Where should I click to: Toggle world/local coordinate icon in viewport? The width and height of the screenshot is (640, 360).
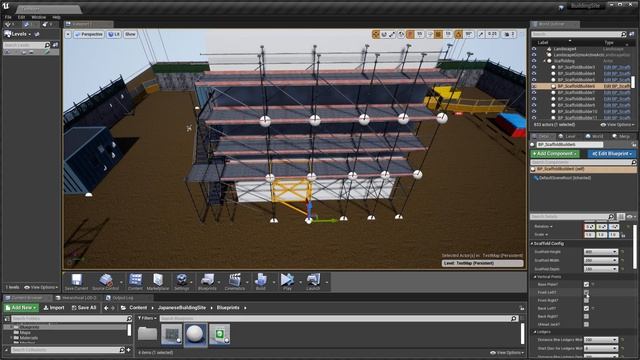click(401, 34)
